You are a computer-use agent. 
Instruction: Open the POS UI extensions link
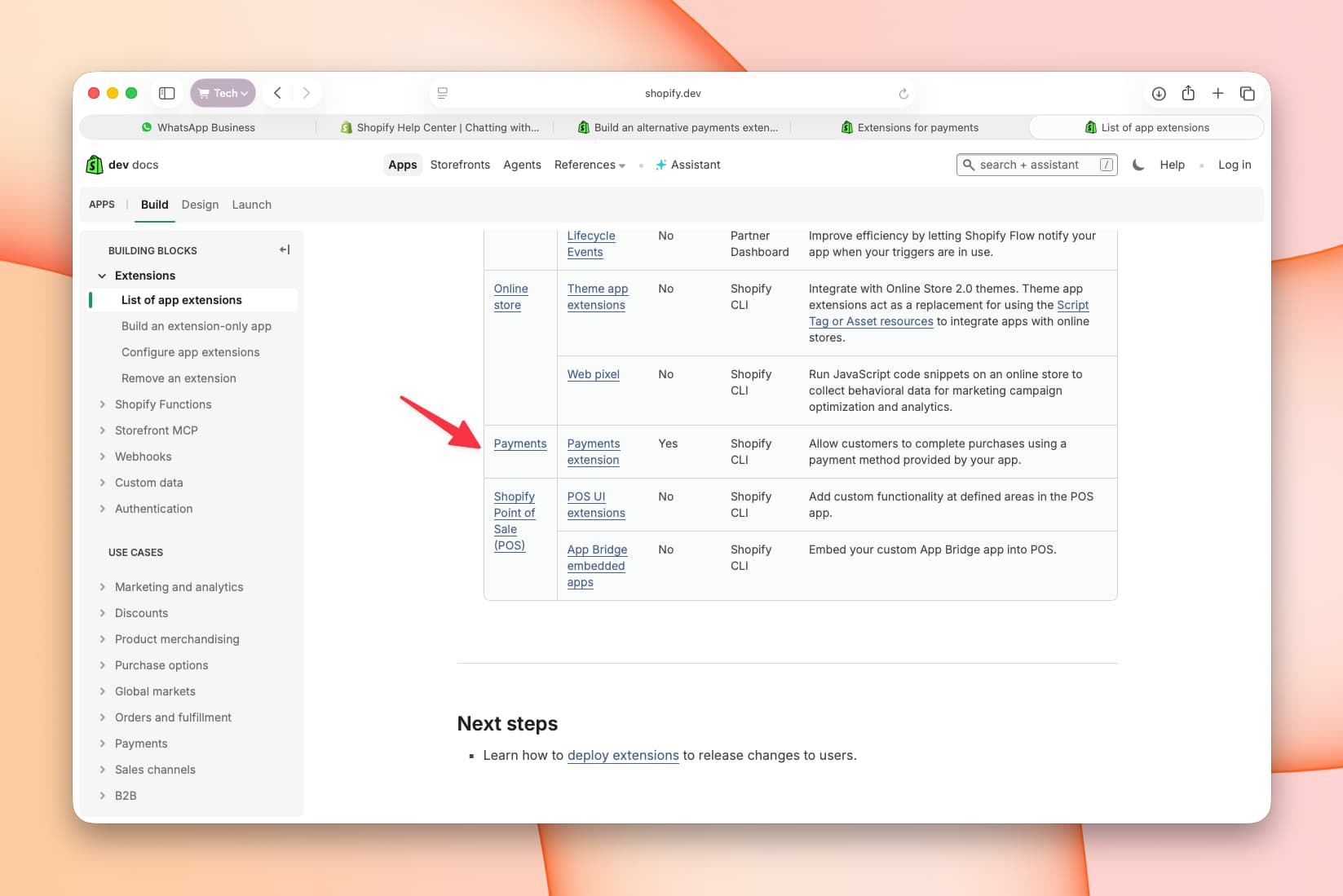point(596,505)
